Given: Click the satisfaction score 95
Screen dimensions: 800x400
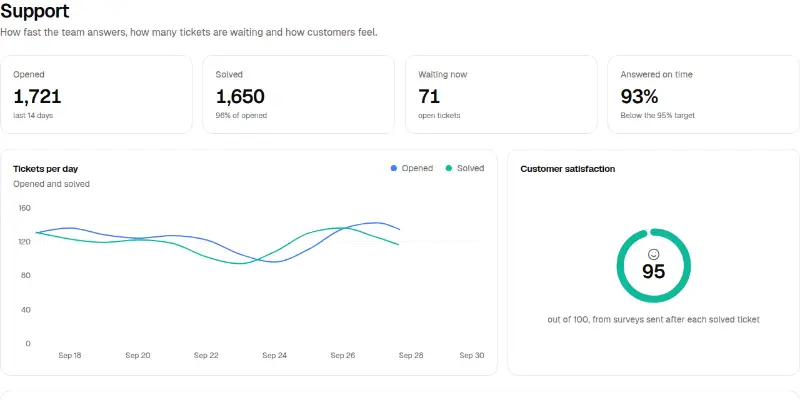Looking at the screenshot, I should (x=654, y=271).
